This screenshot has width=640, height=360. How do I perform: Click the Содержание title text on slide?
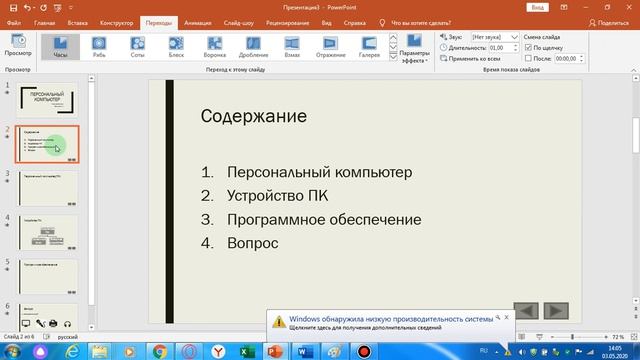point(253,116)
